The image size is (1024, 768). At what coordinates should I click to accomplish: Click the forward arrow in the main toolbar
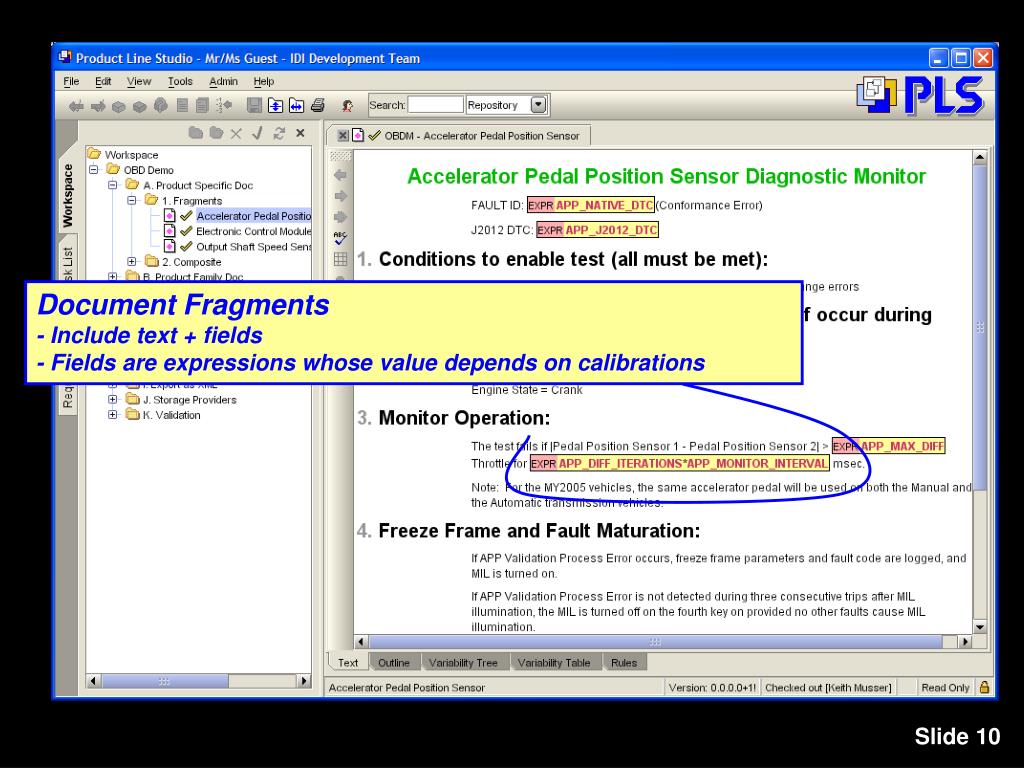(98, 106)
